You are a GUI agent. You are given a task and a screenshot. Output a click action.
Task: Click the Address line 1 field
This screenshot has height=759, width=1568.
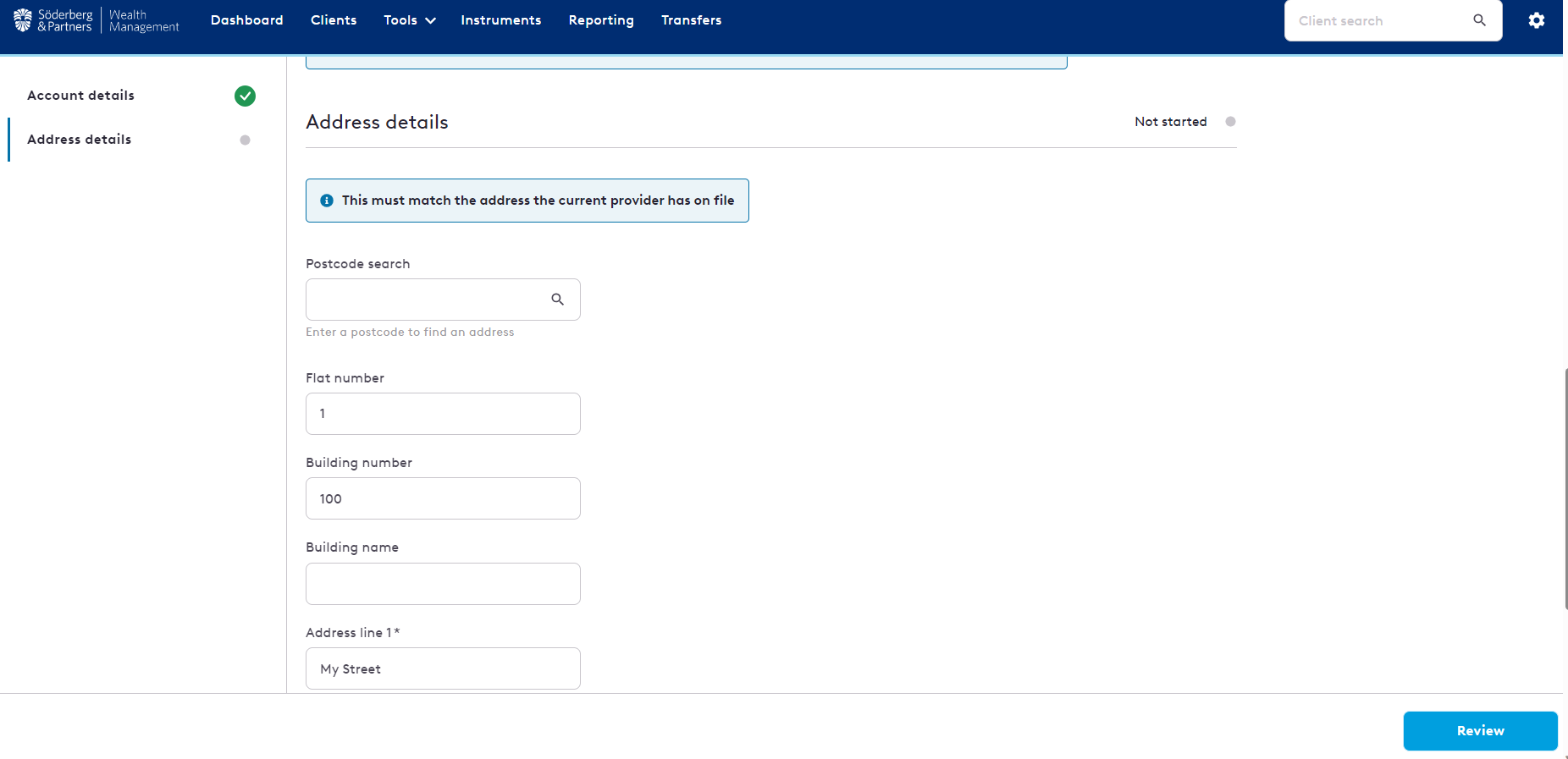pyautogui.click(x=443, y=668)
